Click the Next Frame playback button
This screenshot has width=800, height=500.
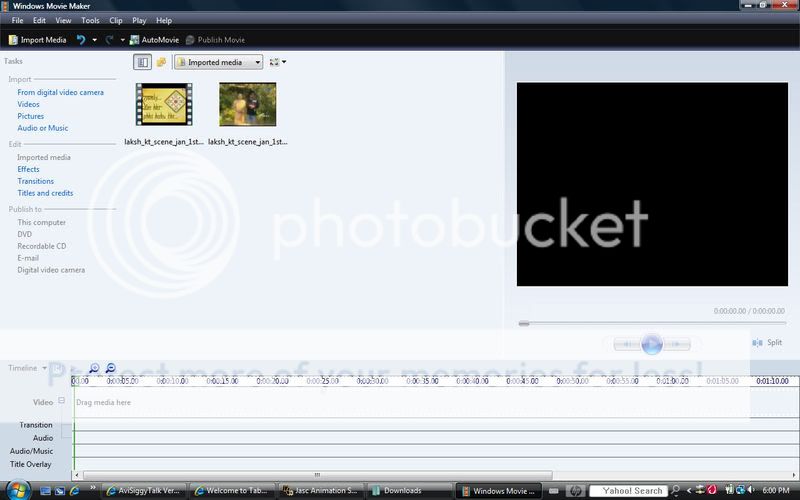click(x=677, y=344)
